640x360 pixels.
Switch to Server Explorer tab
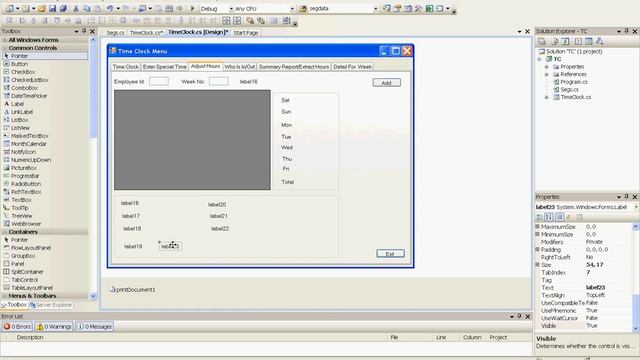pyautogui.click(x=51, y=305)
